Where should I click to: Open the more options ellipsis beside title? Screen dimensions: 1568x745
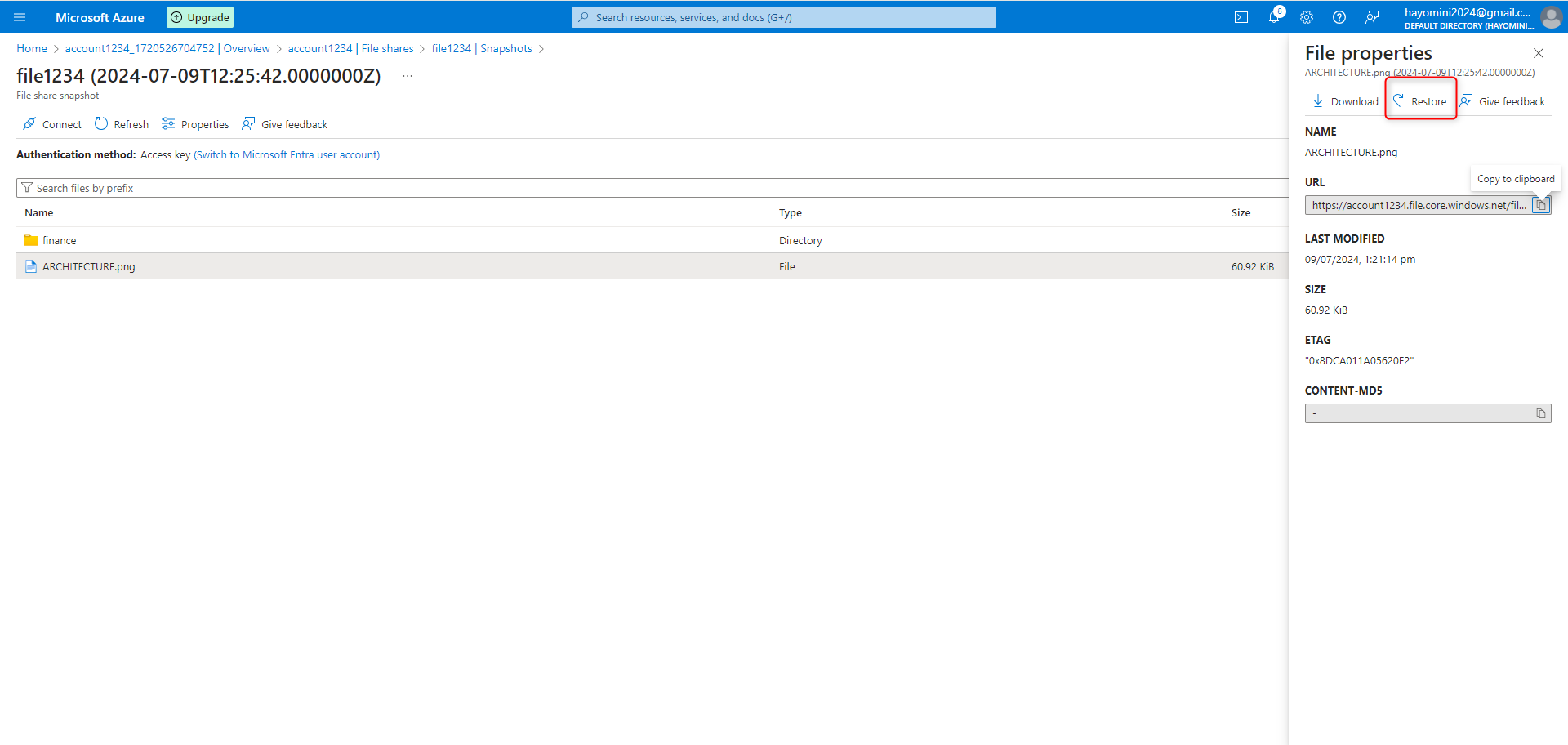point(408,76)
